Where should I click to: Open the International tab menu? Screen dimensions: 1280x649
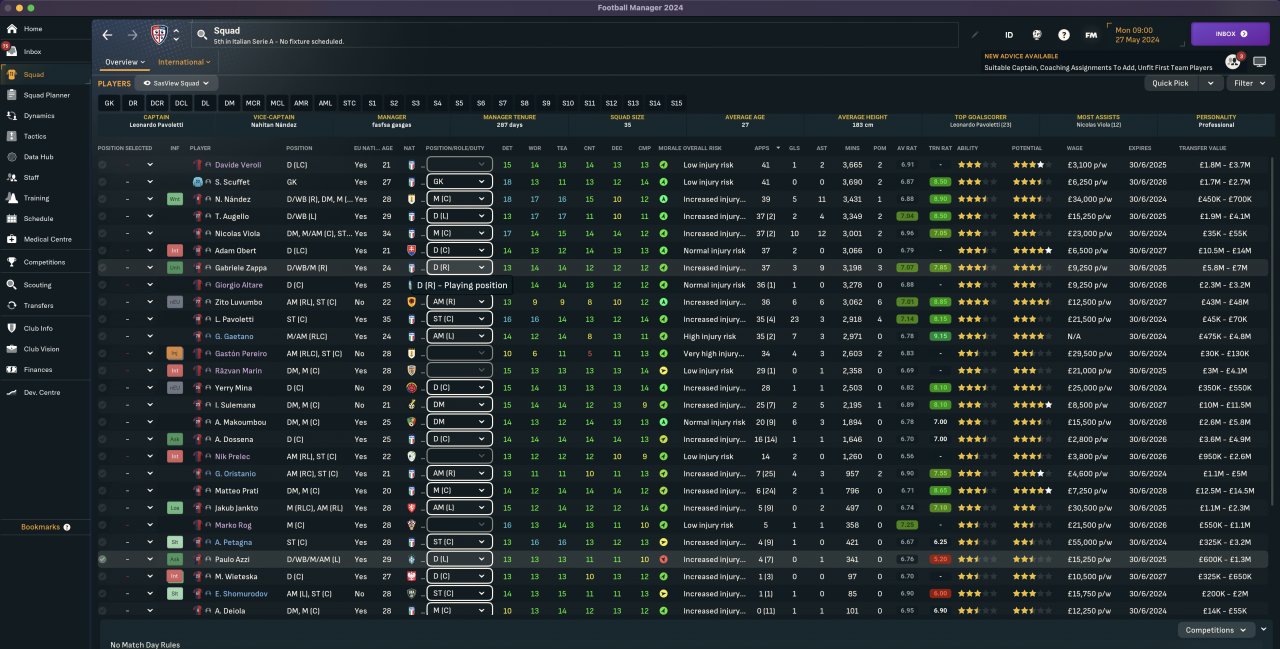click(x=185, y=62)
